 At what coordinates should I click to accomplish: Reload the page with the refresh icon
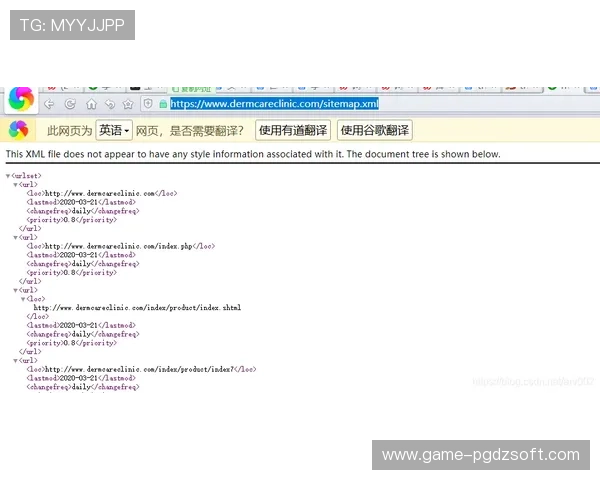tap(70, 103)
